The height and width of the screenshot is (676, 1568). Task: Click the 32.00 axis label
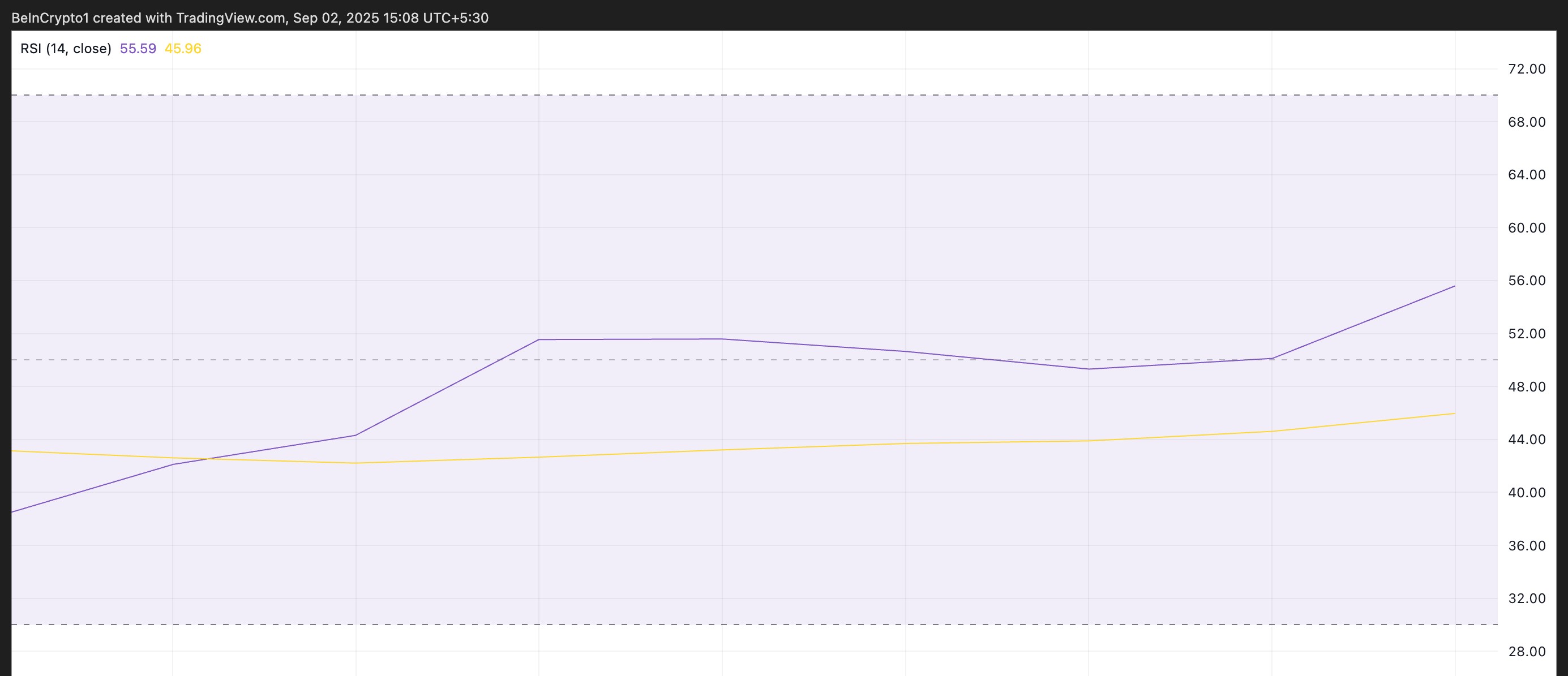tap(1527, 598)
